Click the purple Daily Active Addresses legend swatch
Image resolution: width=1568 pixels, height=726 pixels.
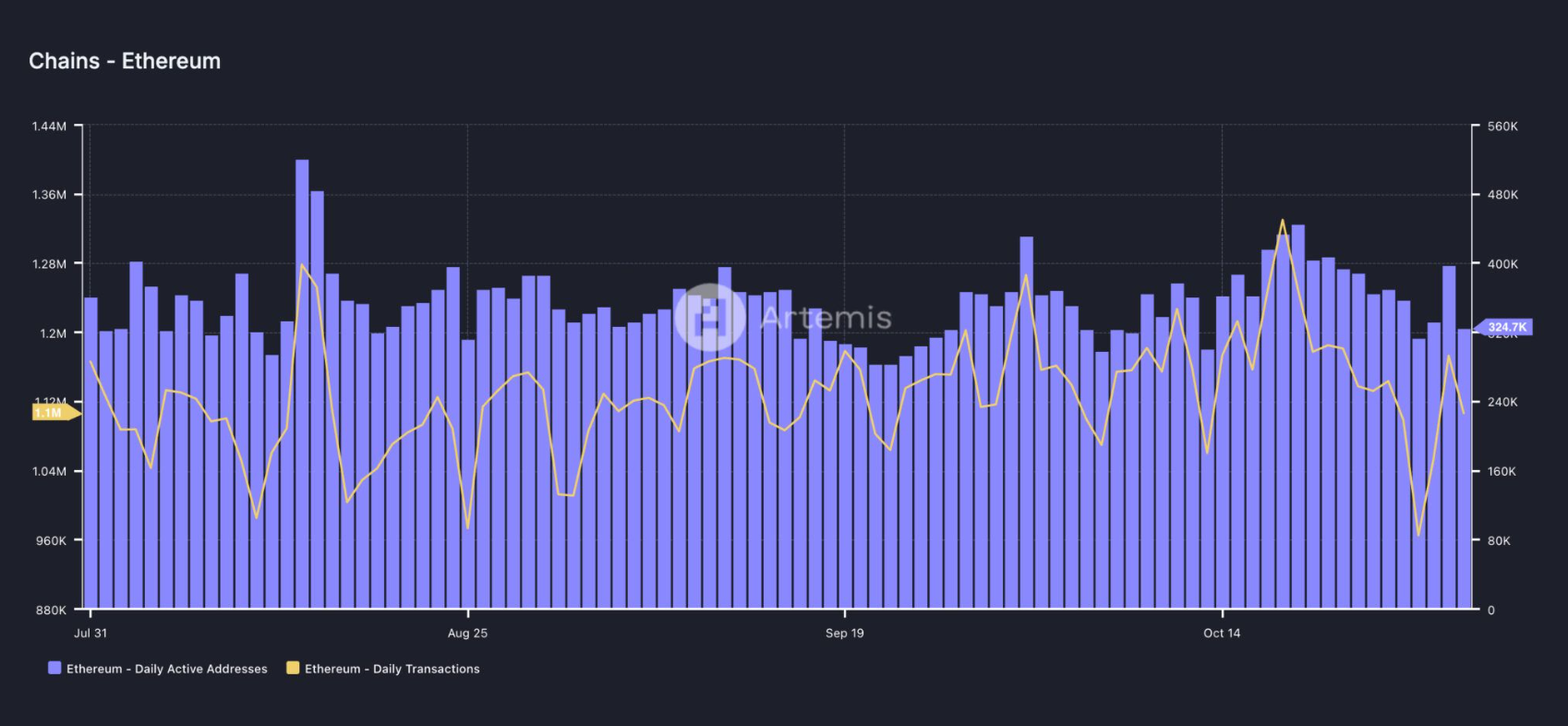(x=54, y=668)
